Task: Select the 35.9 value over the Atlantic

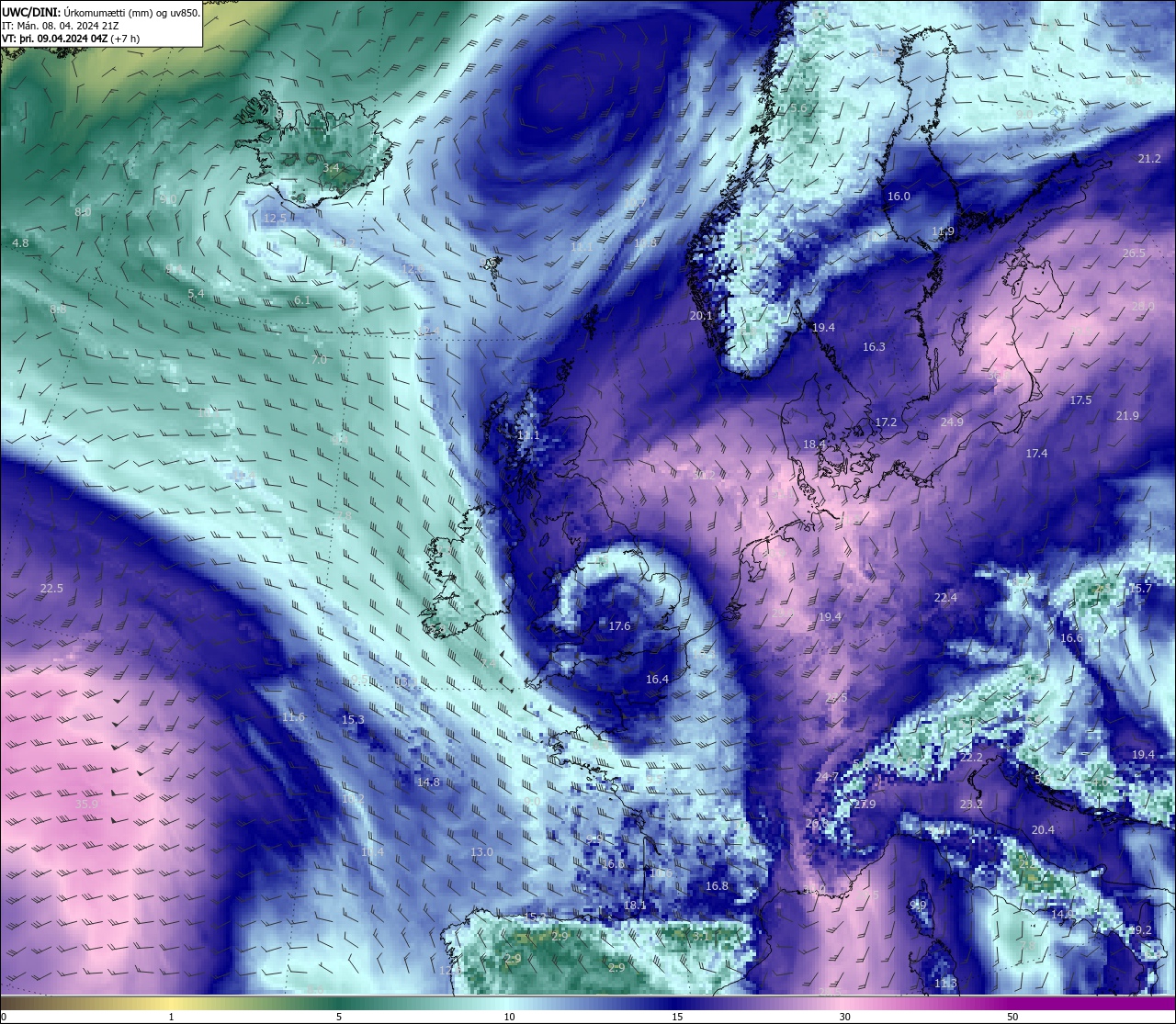Action: (x=86, y=805)
